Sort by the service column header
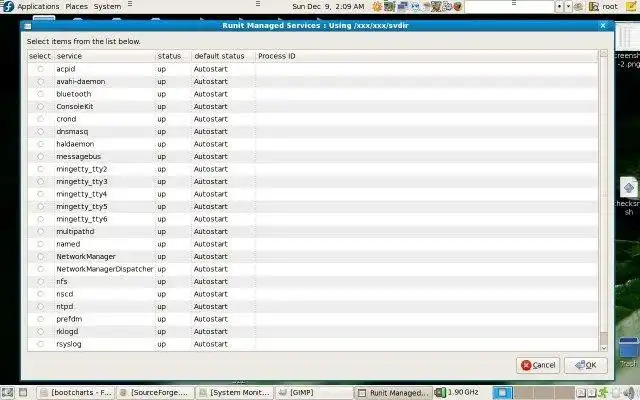This screenshot has height=400, width=640. tap(104, 56)
